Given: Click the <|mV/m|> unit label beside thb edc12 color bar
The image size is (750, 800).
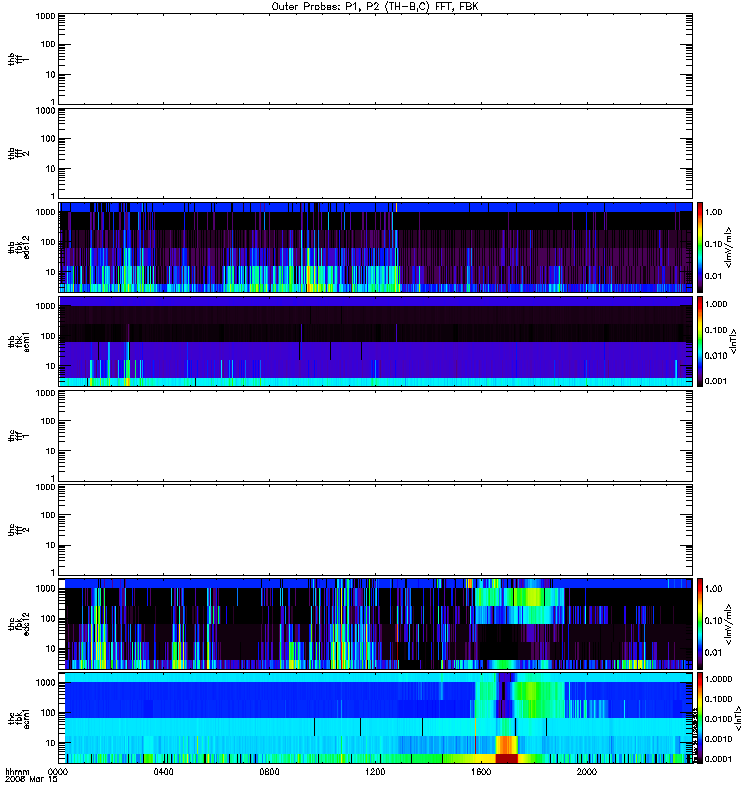Looking at the screenshot, I should tap(729, 247).
